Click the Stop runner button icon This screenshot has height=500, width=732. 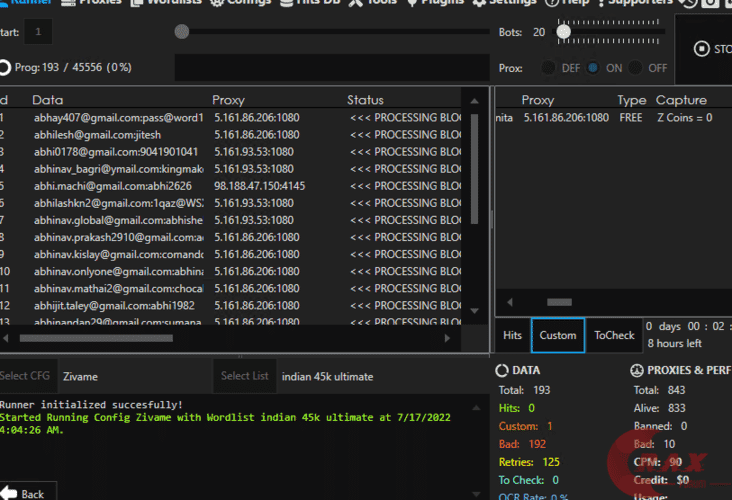pyautogui.click(x=704, y=49)
